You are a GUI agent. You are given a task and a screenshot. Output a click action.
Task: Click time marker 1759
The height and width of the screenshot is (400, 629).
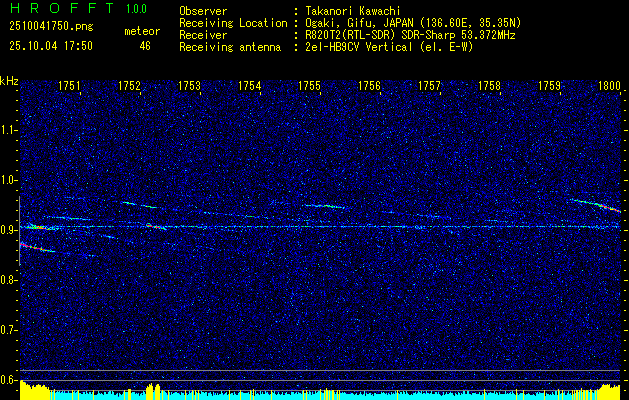click(550, 85)
